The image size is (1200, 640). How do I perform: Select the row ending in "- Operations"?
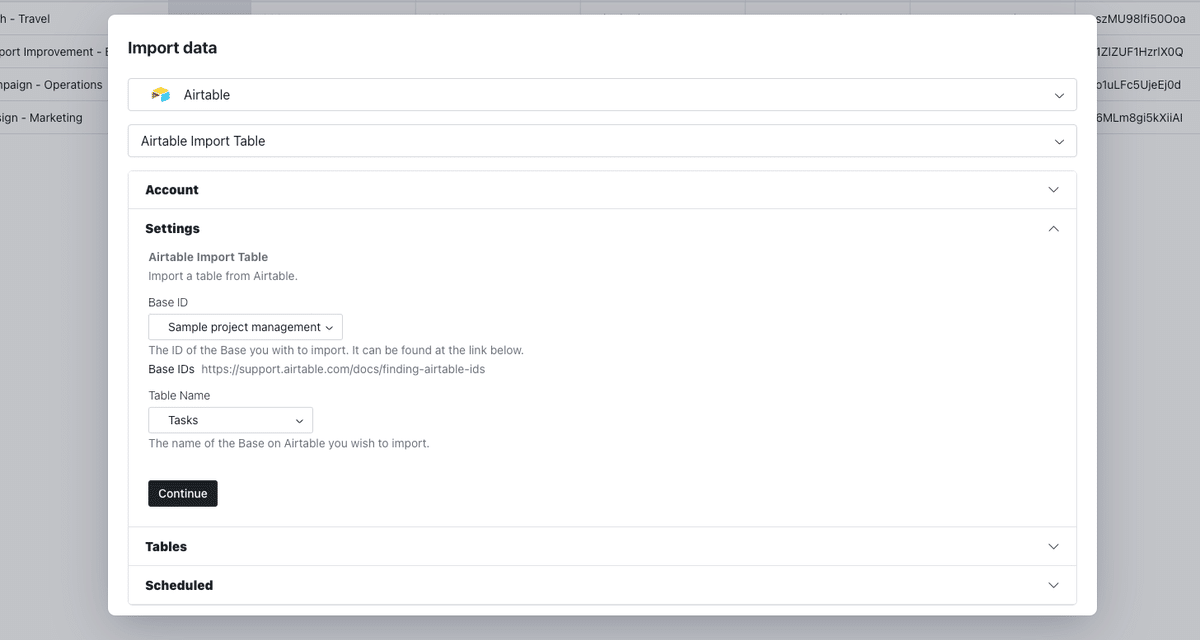tap(52, 85)
